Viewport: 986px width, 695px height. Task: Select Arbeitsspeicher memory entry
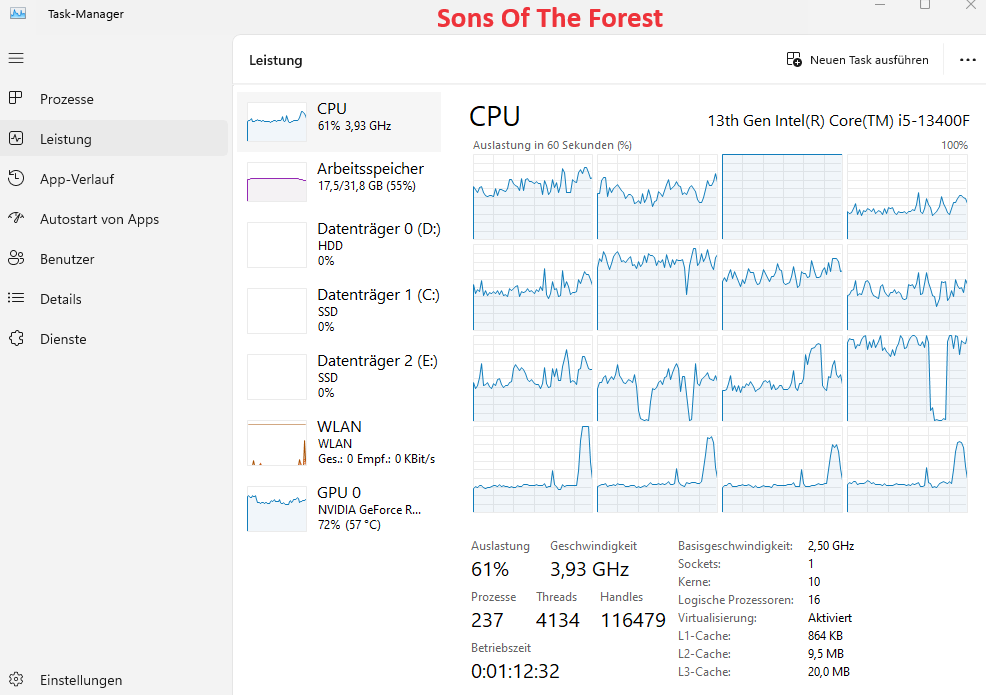click(x=339, y=182)
